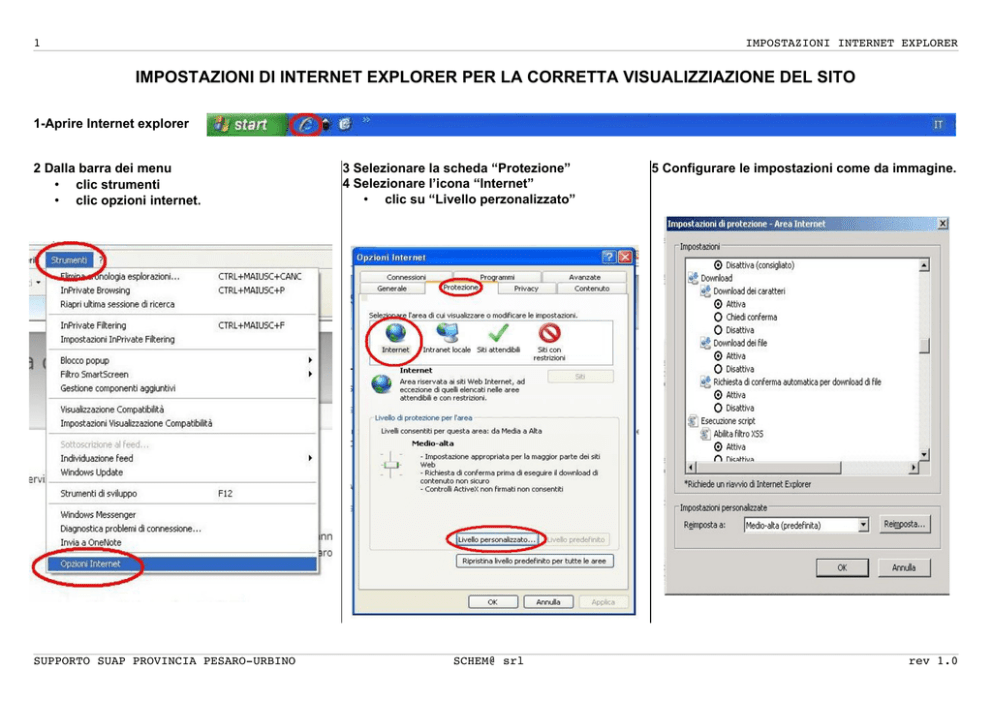
Task: Launch Internet Explorer from the quick launch bar
Action: coord(306,125)
